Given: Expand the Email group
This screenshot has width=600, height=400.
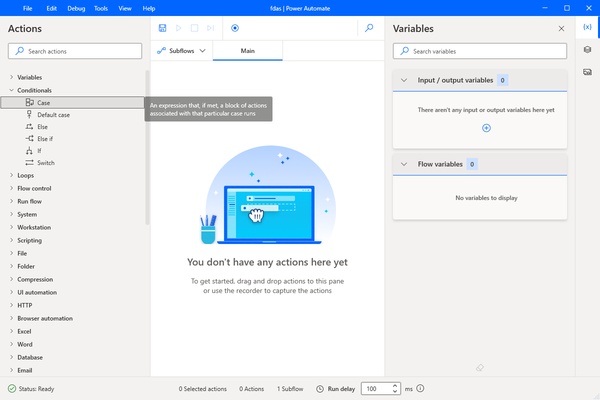Looking at the screenshot, I should pos(11,371).
